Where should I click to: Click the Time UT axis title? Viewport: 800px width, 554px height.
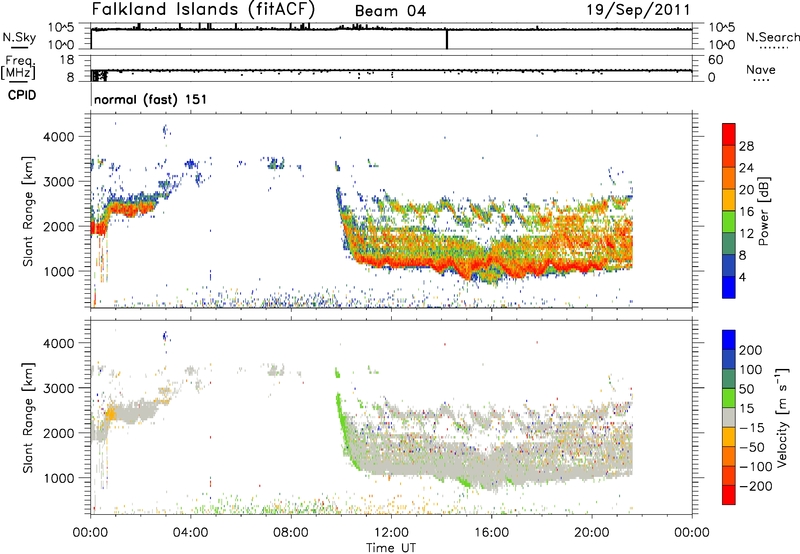pos(391,548)
